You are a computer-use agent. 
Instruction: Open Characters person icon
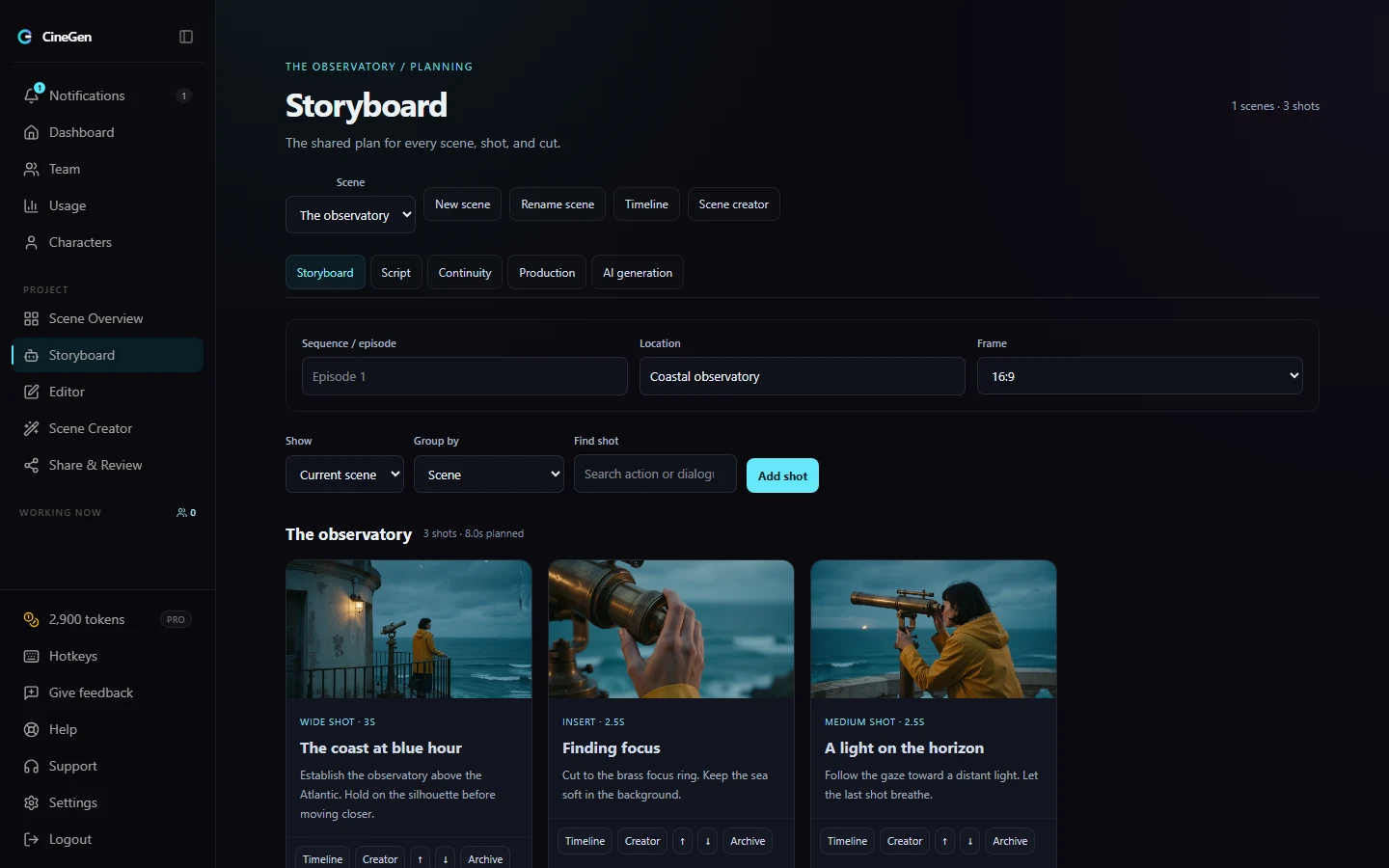point(31,242)
